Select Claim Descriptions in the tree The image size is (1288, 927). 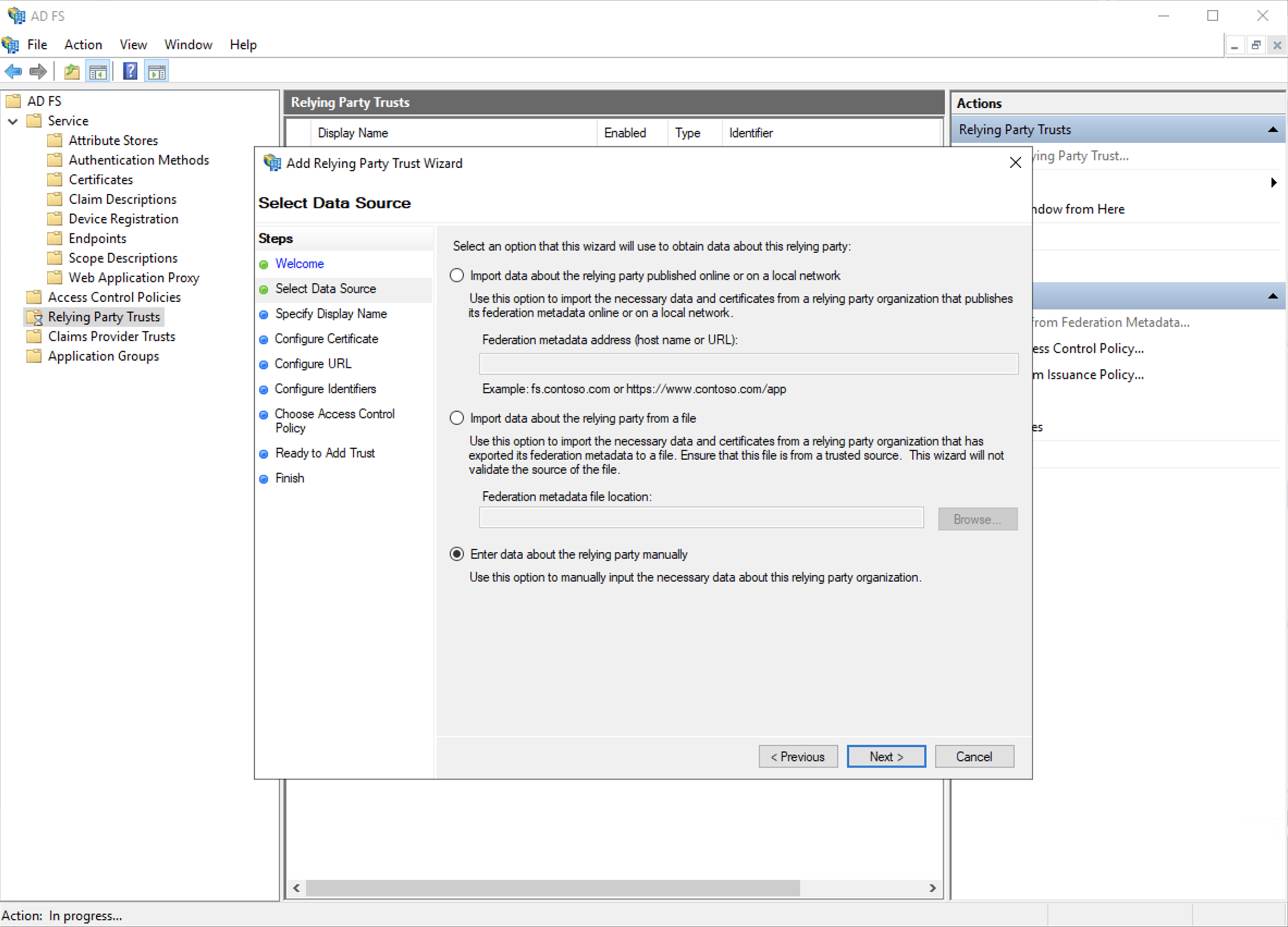coord(122,199)
